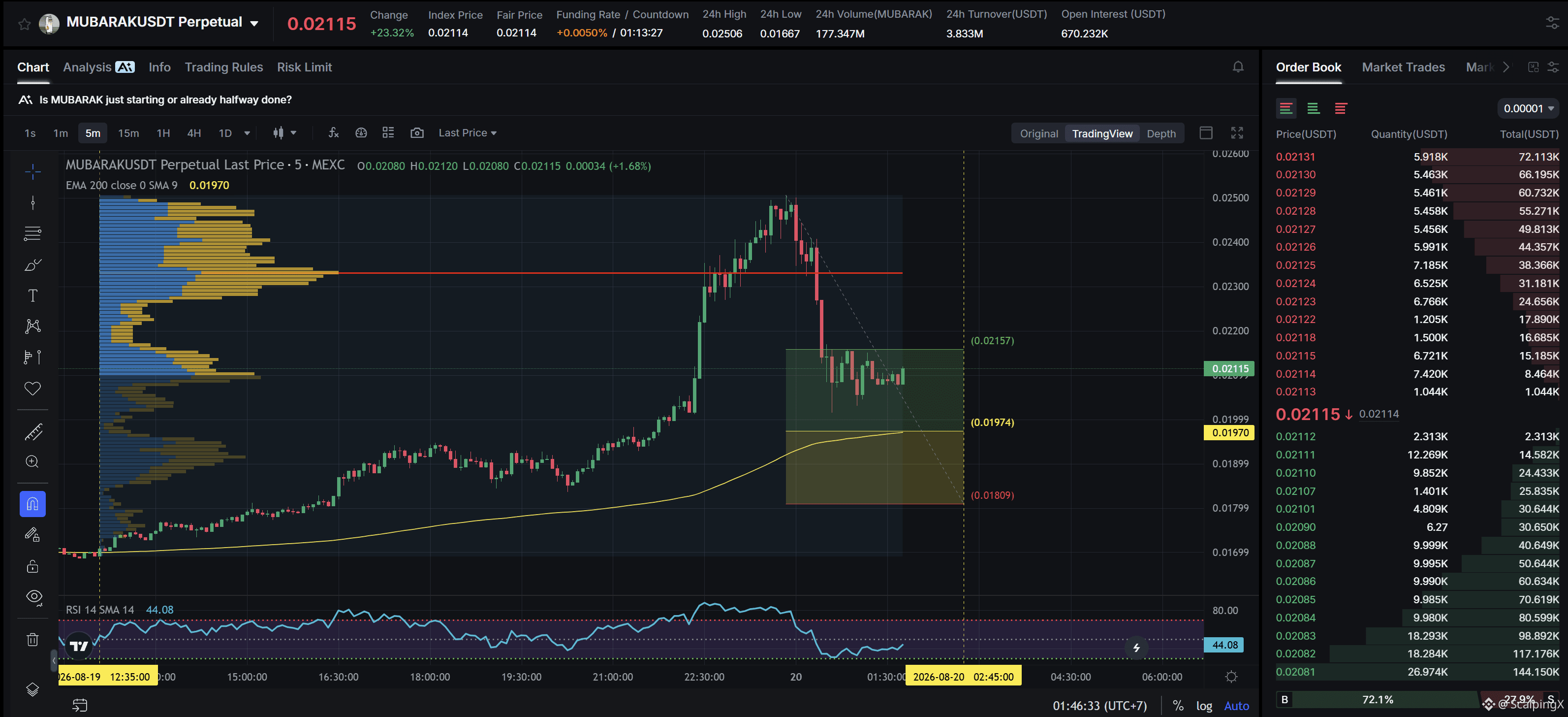
Task: Open the page preferences icon in the header
Action: (x=1552, y=23)
